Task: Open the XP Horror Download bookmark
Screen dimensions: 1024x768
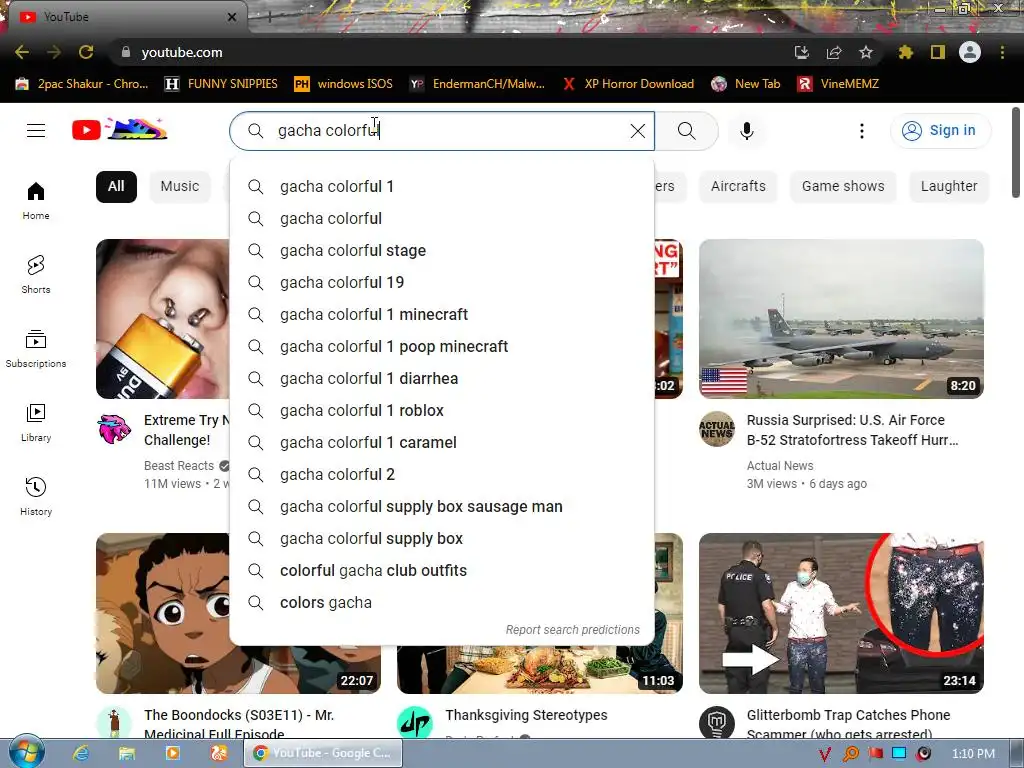Action: point(628,84)
